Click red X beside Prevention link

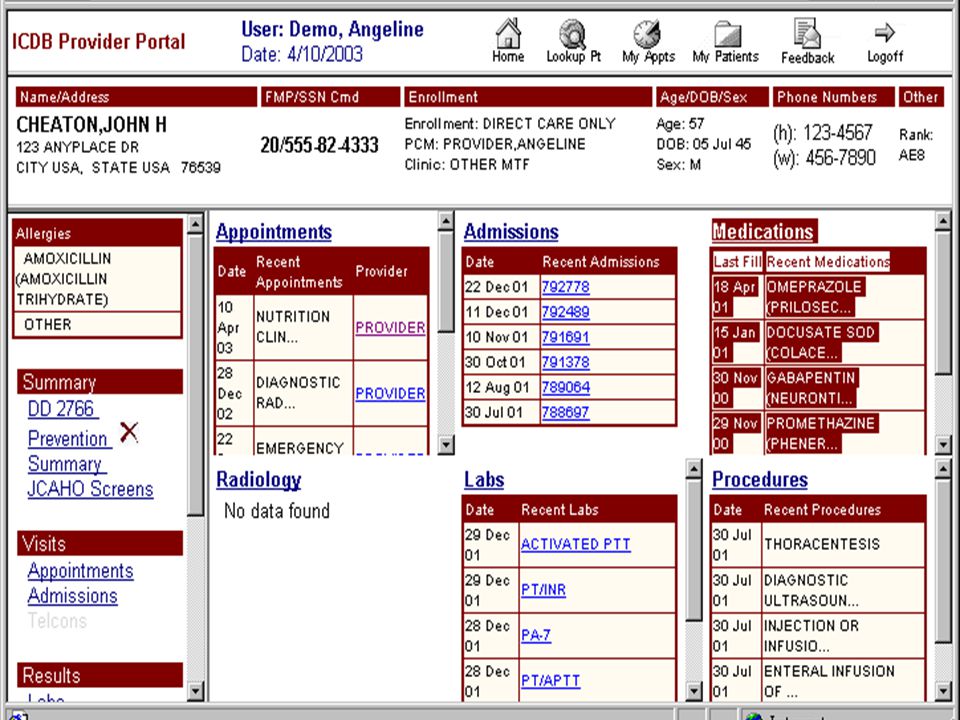[129, 432]
